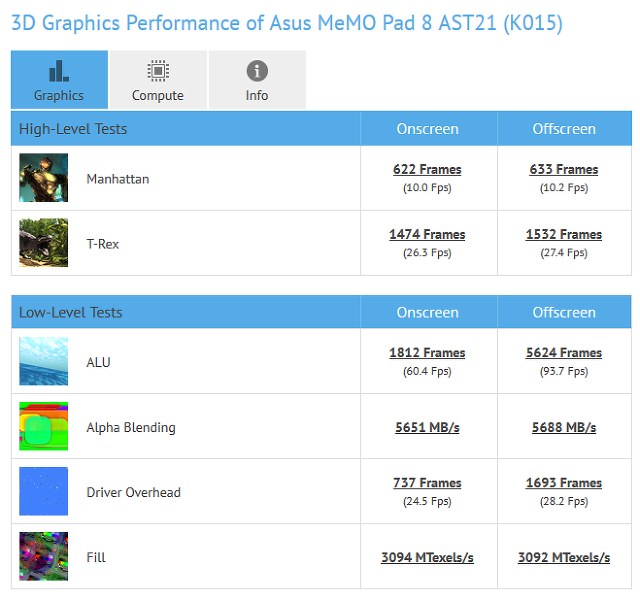Screen dimensions: 640x600
Task: Click Onscreen header in Low-Level table
Action: point(427,313)
